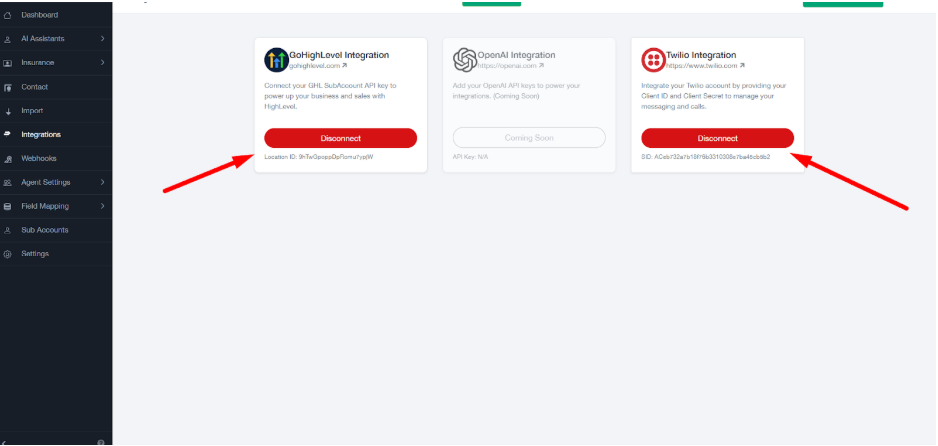Click the Contact icon in sidebar

coord(8,87)
